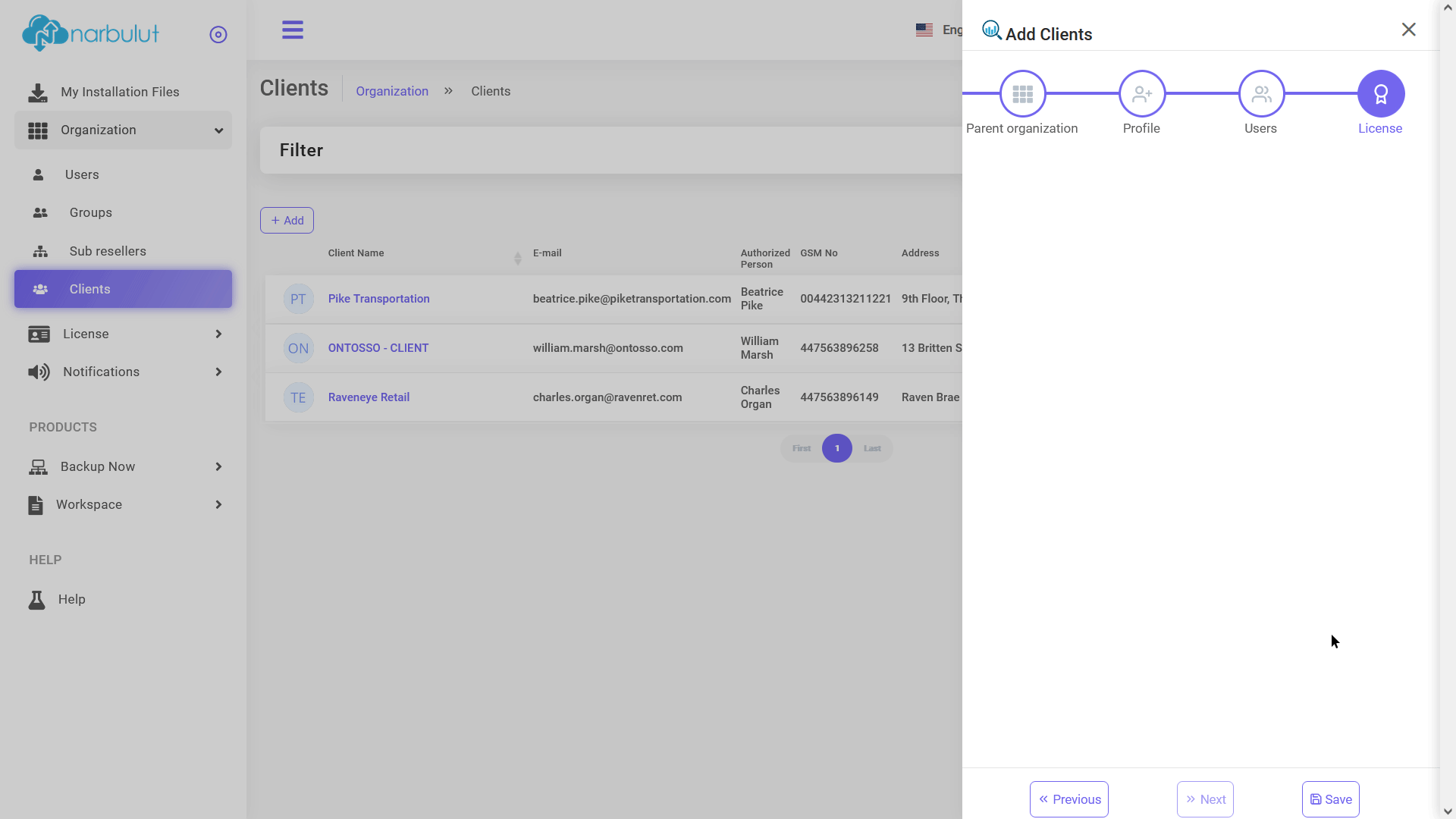This screenshot has width=1456, height=819.
Task: Save the new client
Action: [x=1331, y=799]
